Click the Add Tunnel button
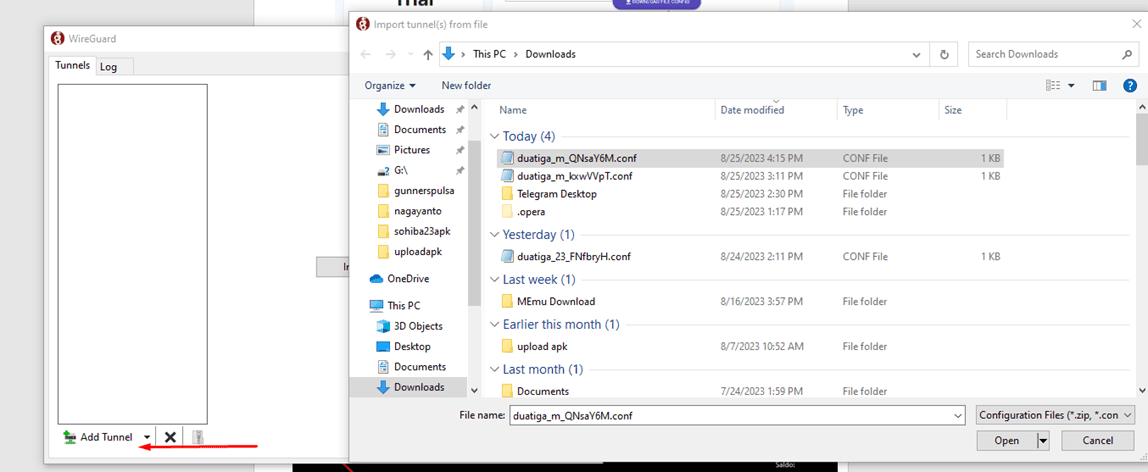Screen dimensions: 1148x472 point(98,437)
